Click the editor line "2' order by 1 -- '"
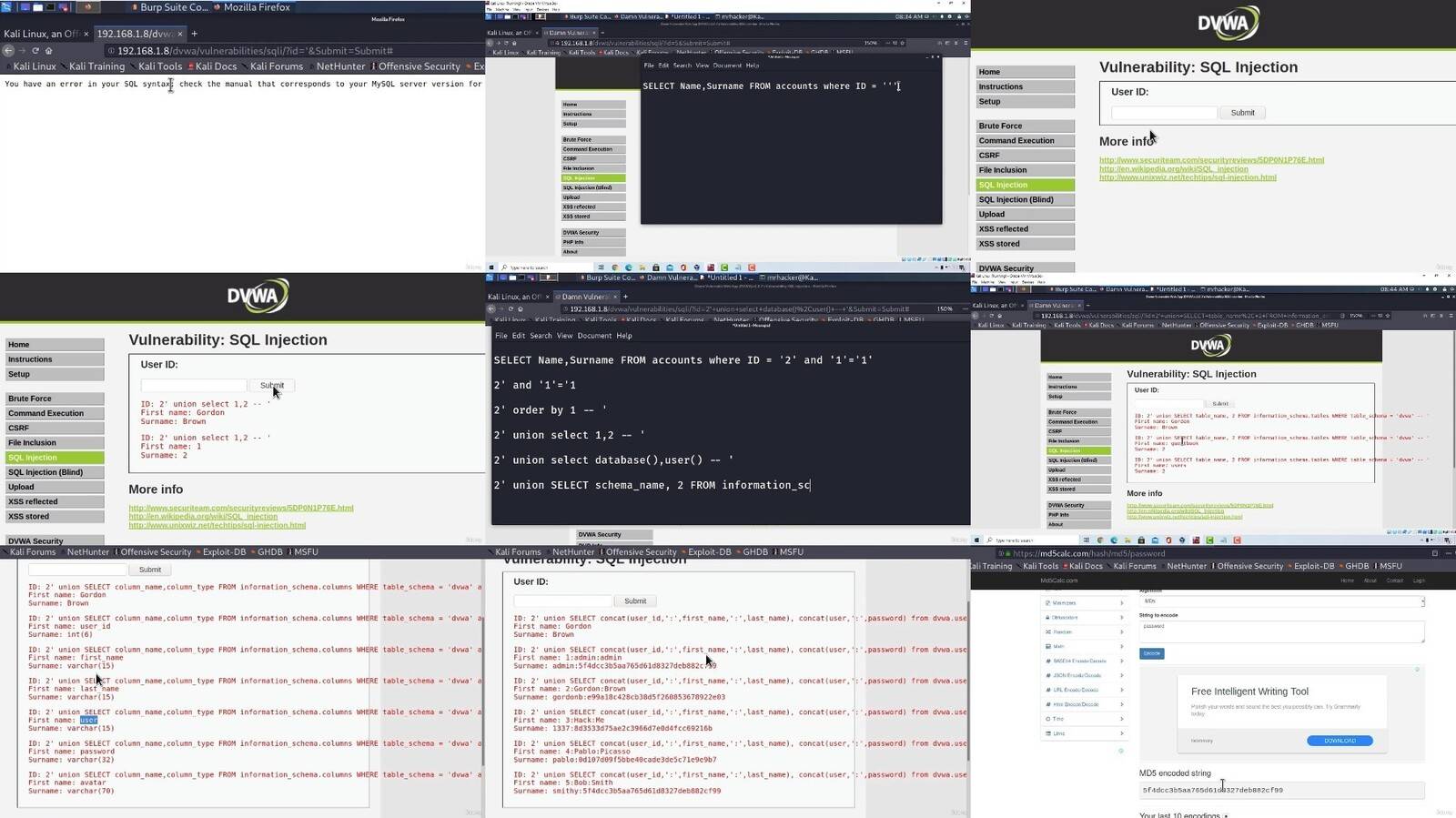This screenshot has width=1456, height=818. (x=550, y=410)
